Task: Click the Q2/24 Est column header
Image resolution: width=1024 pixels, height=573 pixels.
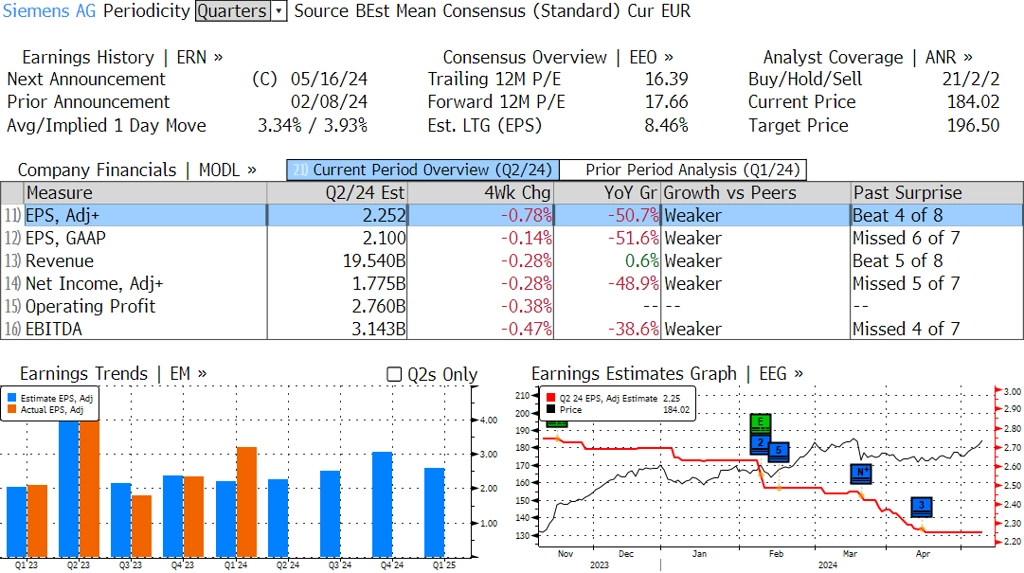Action: click(337, 193)
